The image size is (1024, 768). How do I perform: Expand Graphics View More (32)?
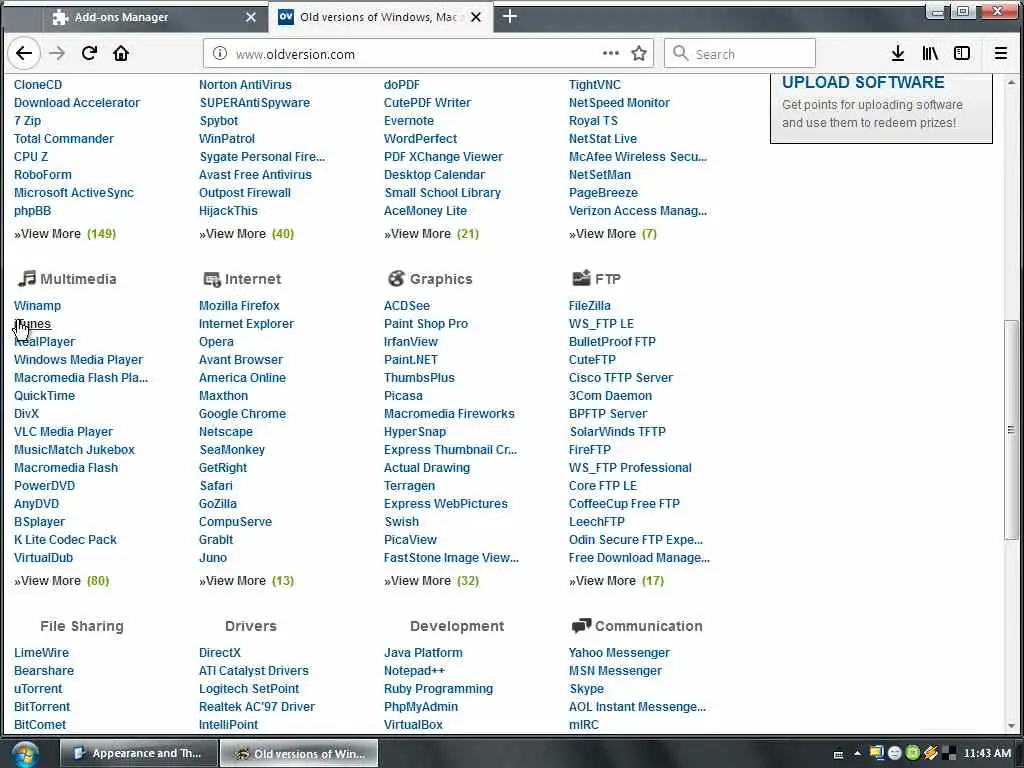431,581
